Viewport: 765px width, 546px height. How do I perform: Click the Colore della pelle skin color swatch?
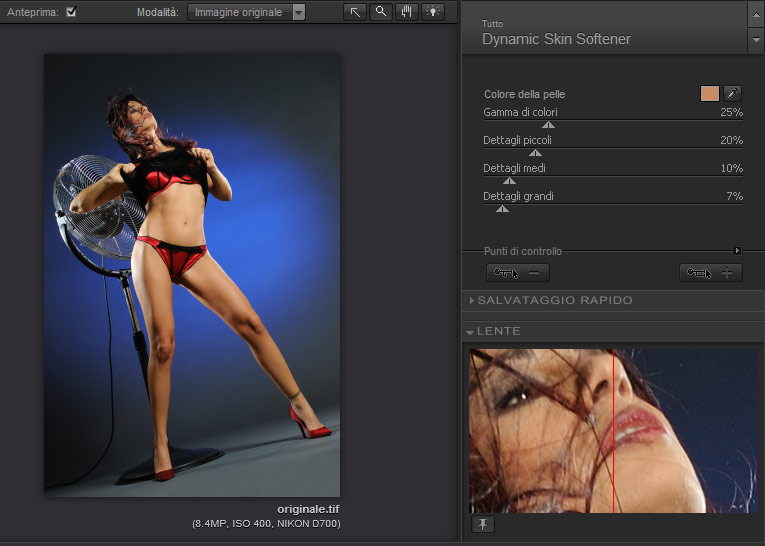pos(709,93)
